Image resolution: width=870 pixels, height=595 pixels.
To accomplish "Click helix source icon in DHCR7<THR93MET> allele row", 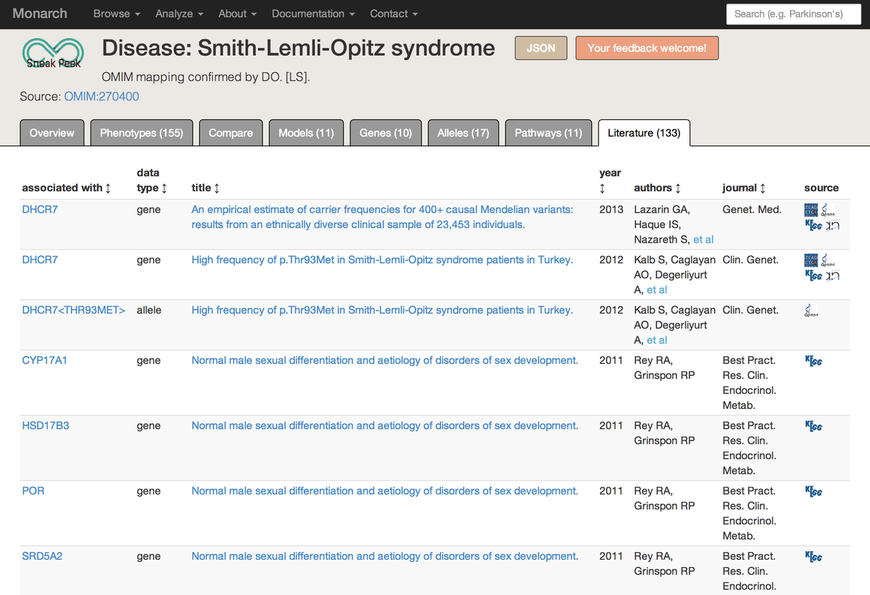I will [x=811, y=311].
